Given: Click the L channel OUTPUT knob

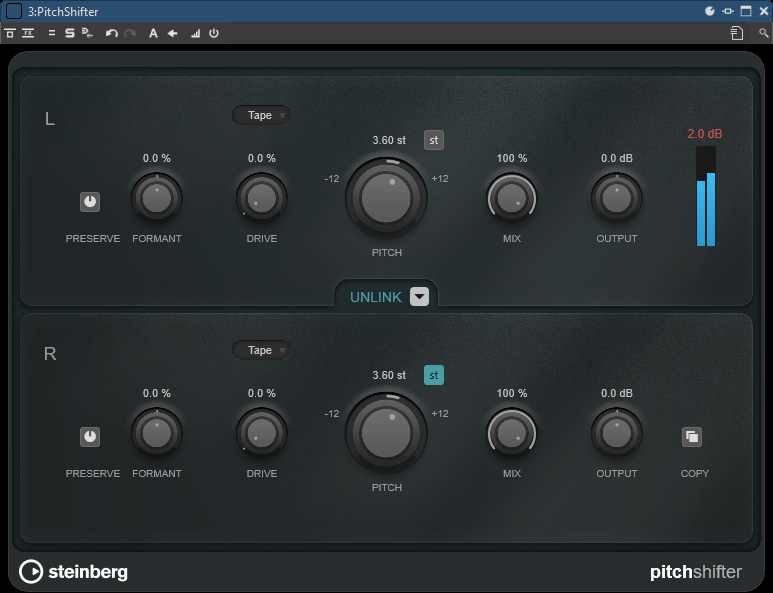Looking at the screenshot, I should pos(617,199).
